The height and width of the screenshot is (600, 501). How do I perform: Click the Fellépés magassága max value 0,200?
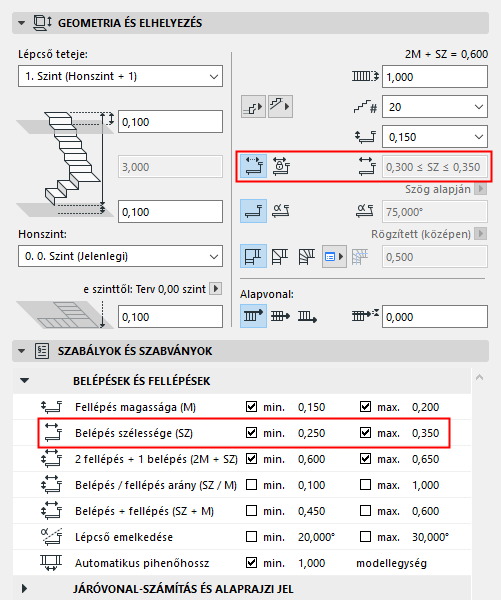426,407
